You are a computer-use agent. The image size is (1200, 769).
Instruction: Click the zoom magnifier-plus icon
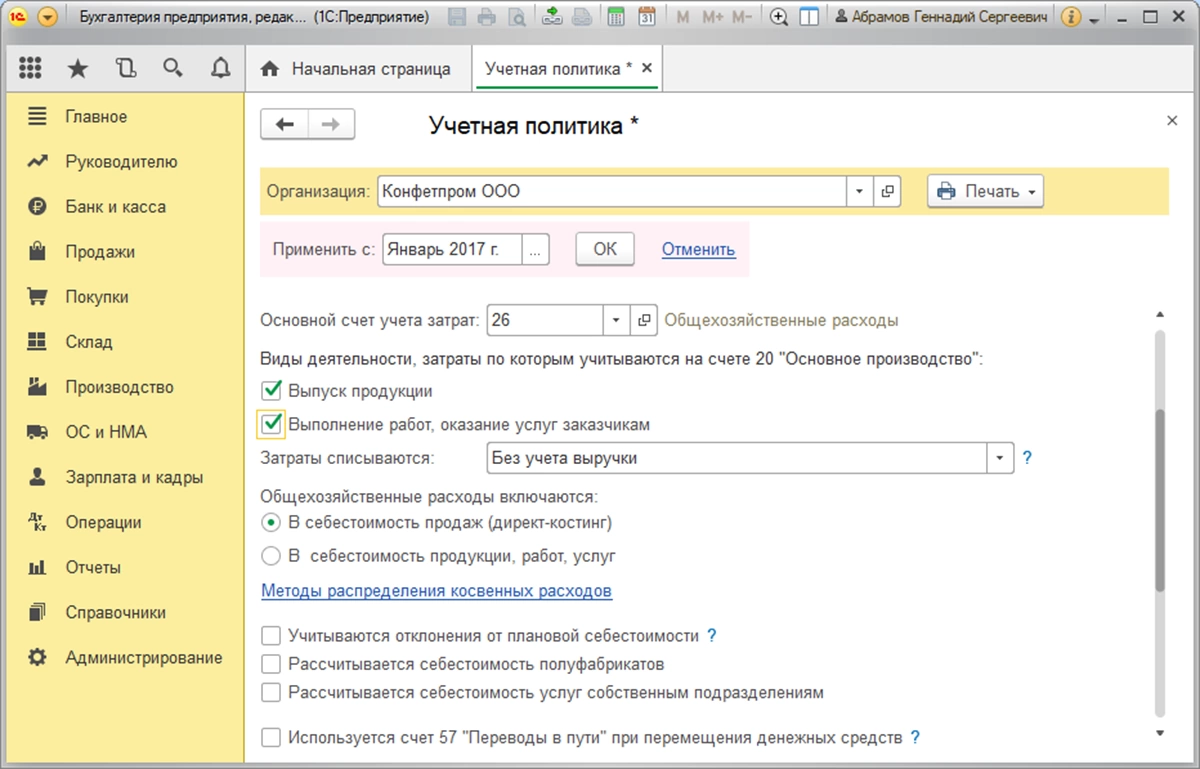(x=780, y=17)
